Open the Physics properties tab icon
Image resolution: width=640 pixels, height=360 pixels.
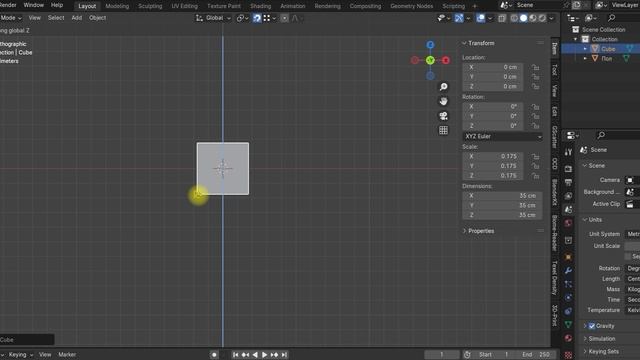point(568,297)
